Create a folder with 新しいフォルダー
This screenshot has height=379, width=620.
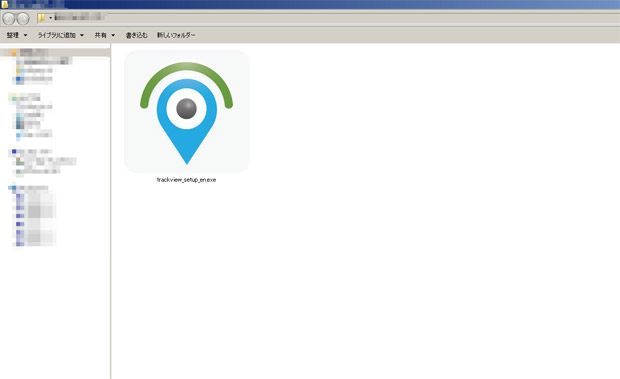pos(176,35)
